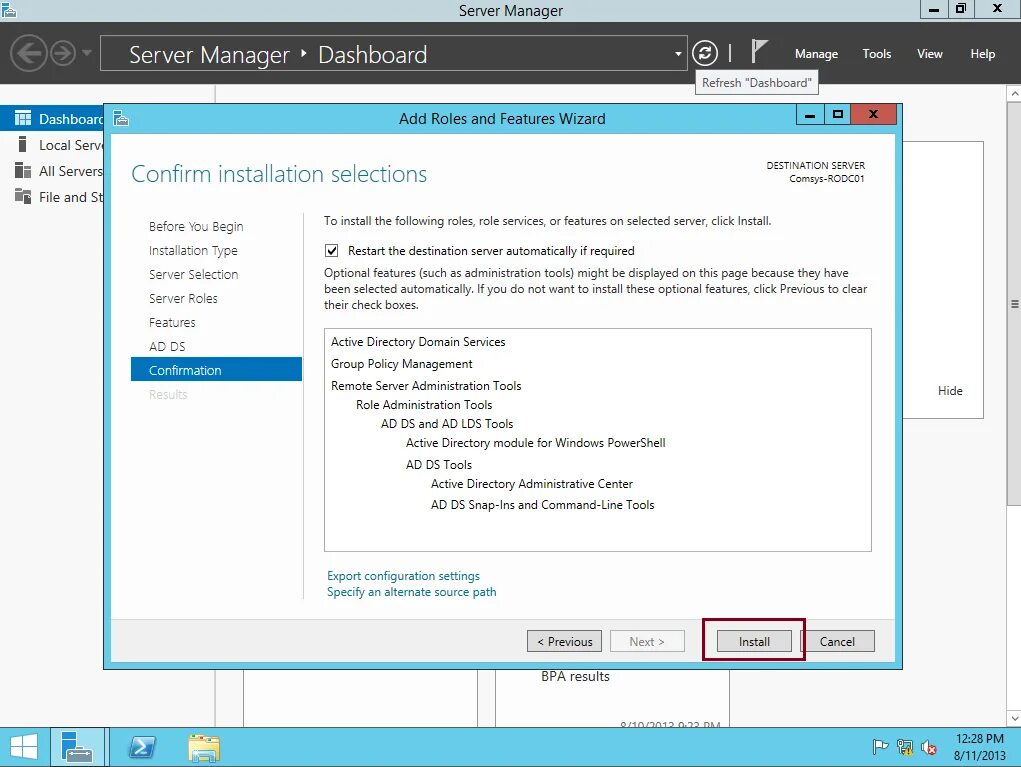Viewport: 1021px width, 767px height.
Task: Click the forward navigation arrow in Server Manager
Action: 63,53
